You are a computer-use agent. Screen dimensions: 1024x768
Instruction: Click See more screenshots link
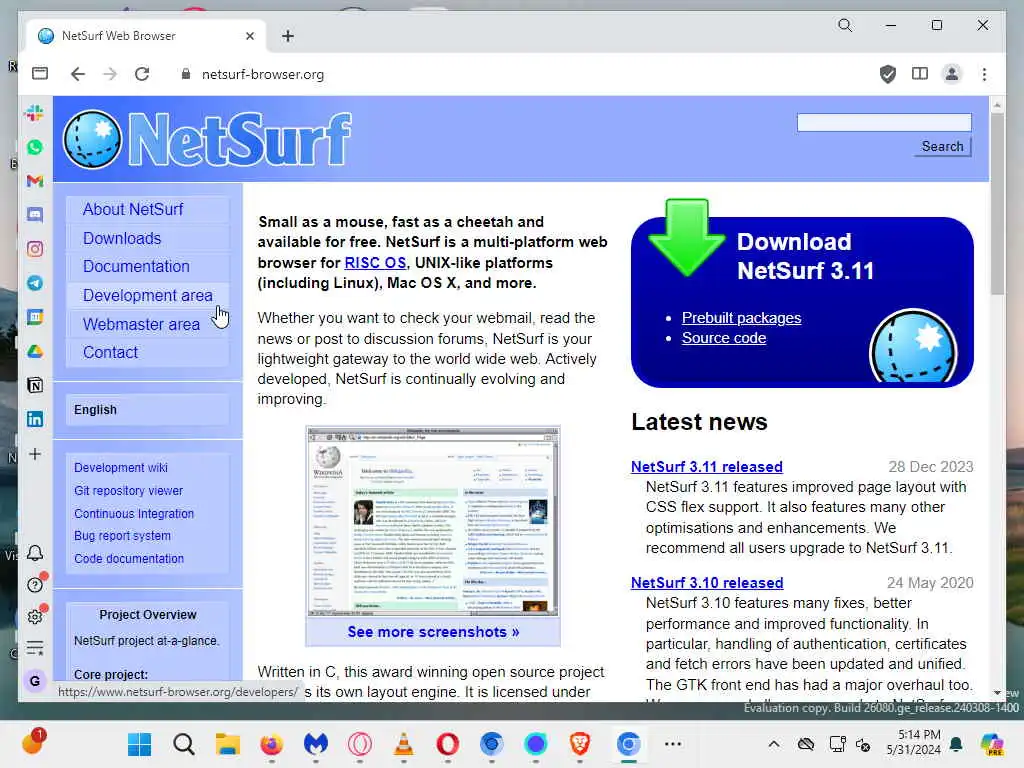[433, 632]
